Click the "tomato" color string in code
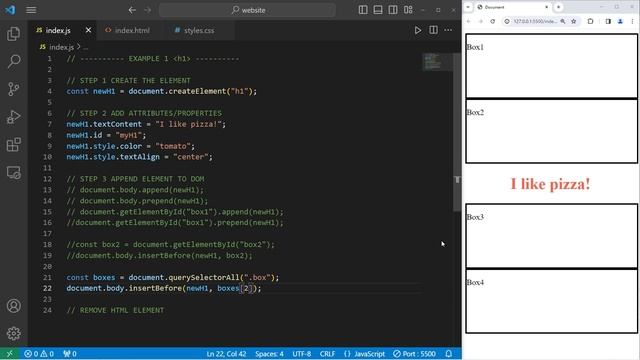The height and width of the screenshot is (360, 640). pos(173,146)
